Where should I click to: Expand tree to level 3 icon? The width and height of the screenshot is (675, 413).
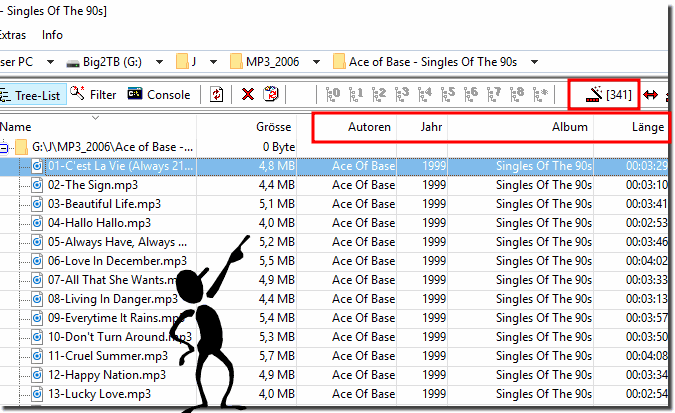coord(402,94)
